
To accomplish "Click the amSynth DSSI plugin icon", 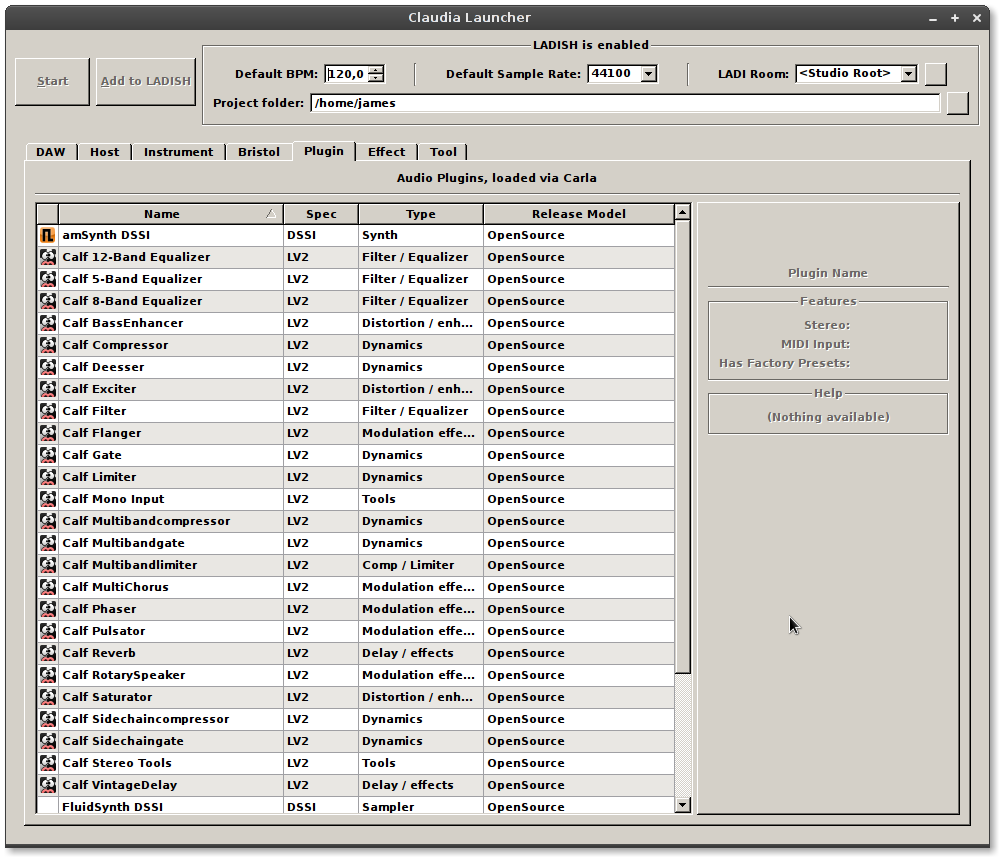I will tap(47, 235).
